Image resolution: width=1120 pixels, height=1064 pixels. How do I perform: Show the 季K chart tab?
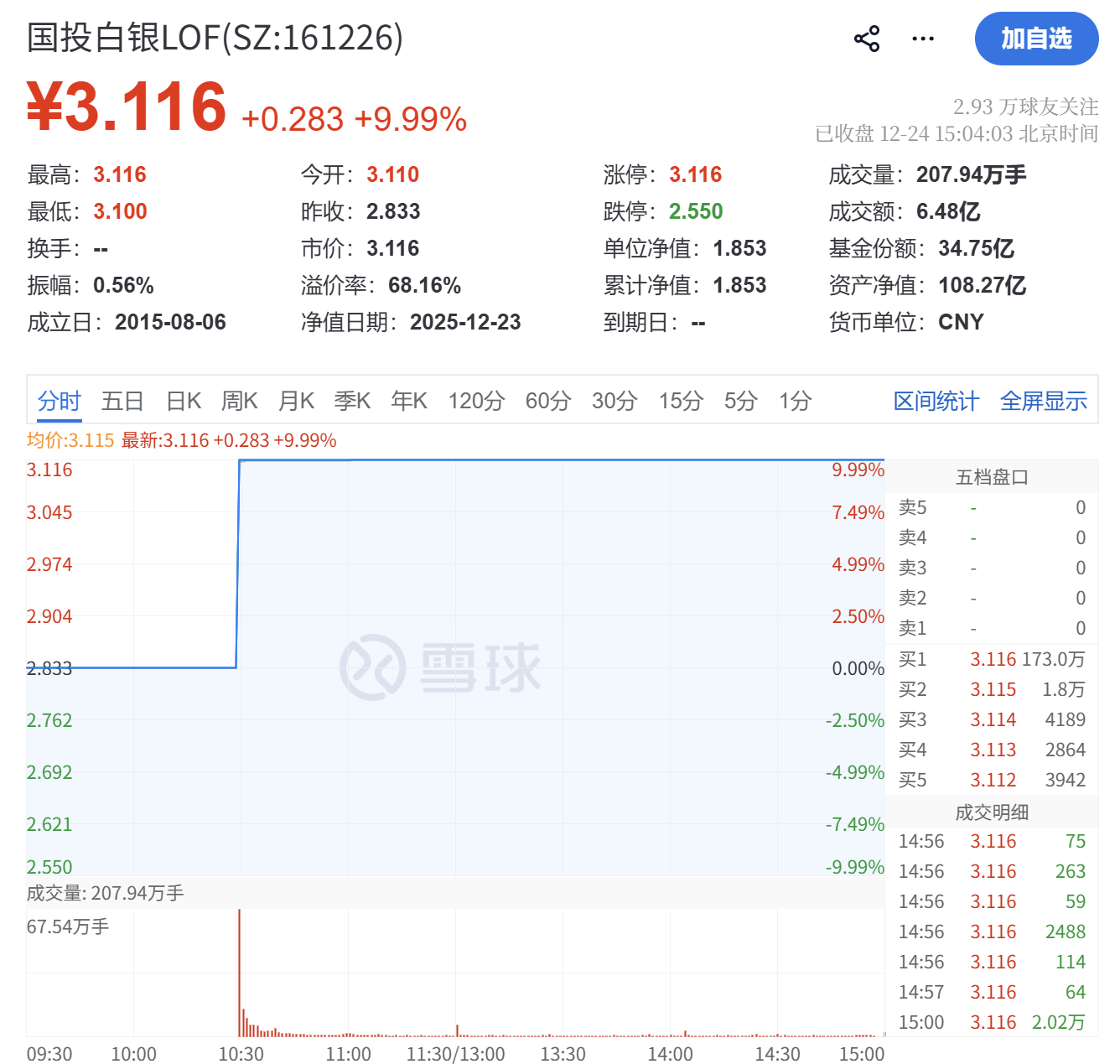(352, 401)
